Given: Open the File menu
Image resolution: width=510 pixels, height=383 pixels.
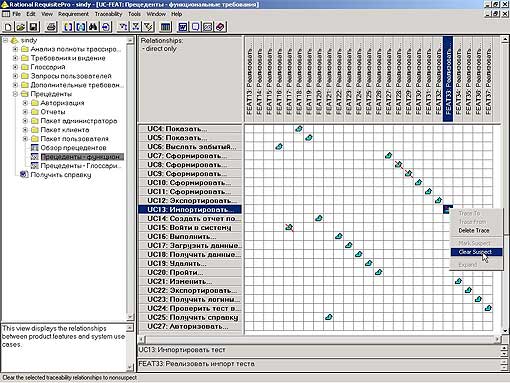Looking at the screenshot, I should pos(16,14).
